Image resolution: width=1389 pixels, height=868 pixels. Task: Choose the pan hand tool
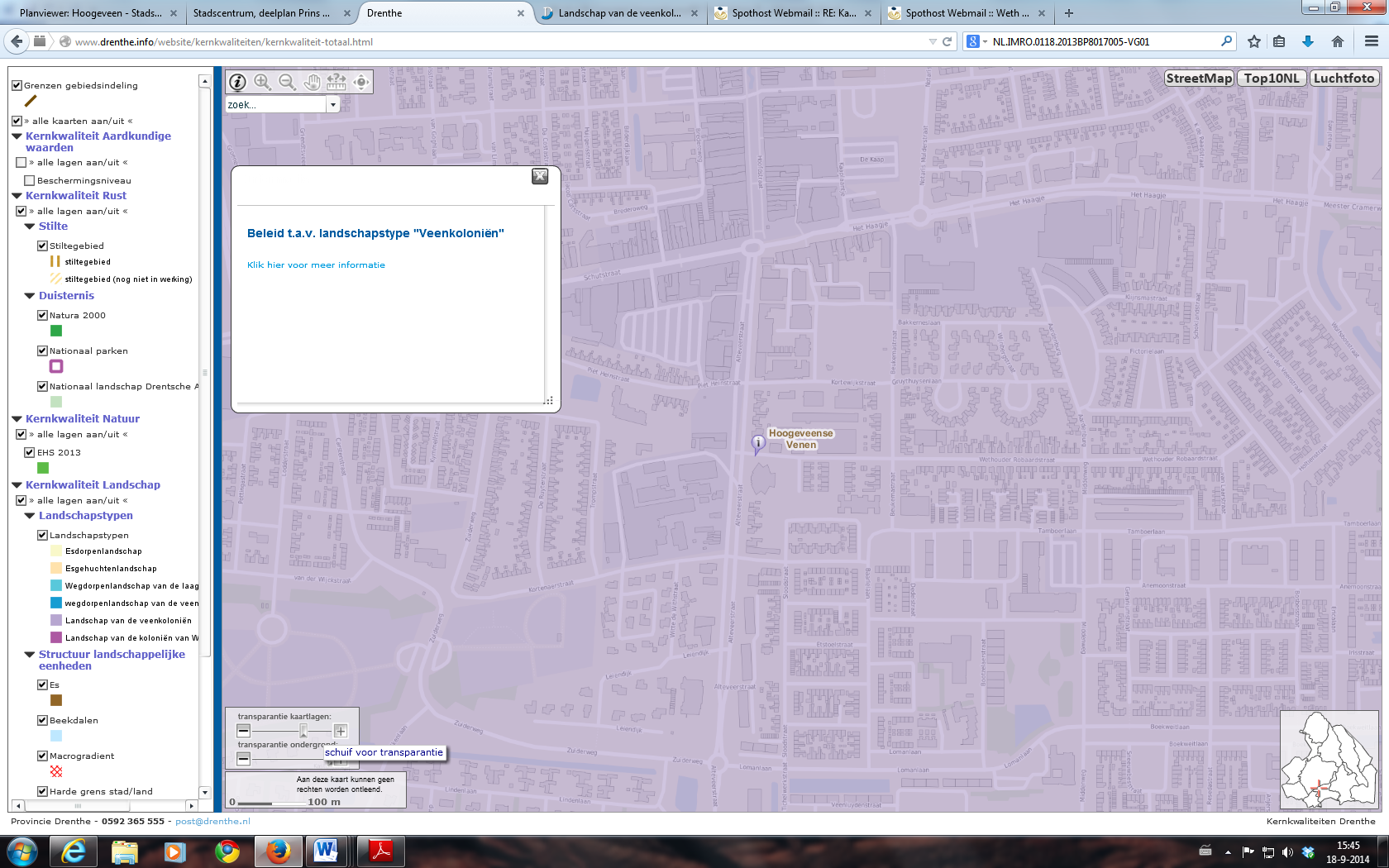(312, 82)
